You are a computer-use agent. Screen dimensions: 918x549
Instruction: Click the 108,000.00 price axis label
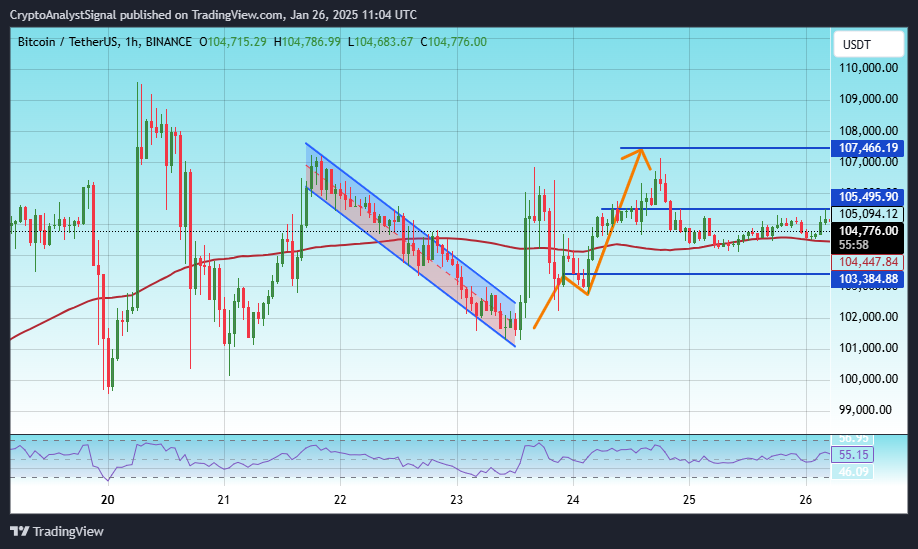click(868, 131)
